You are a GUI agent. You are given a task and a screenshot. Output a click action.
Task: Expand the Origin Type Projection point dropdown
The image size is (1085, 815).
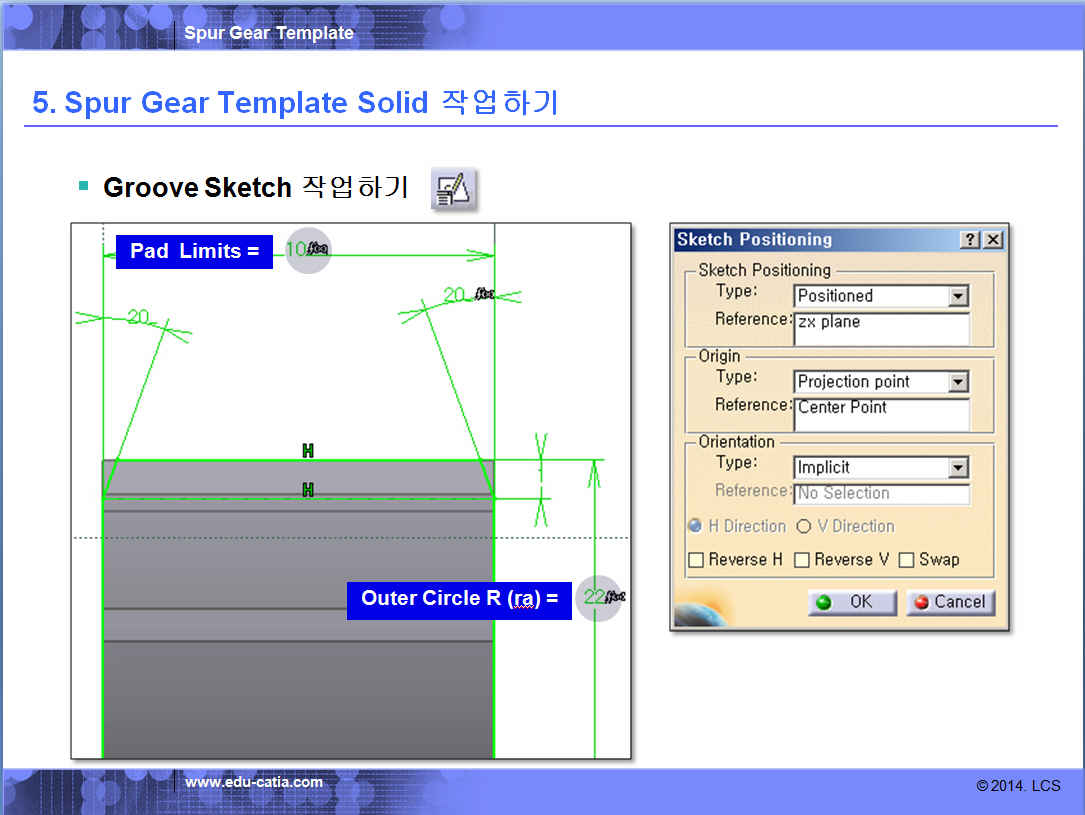tap(958, 382)
